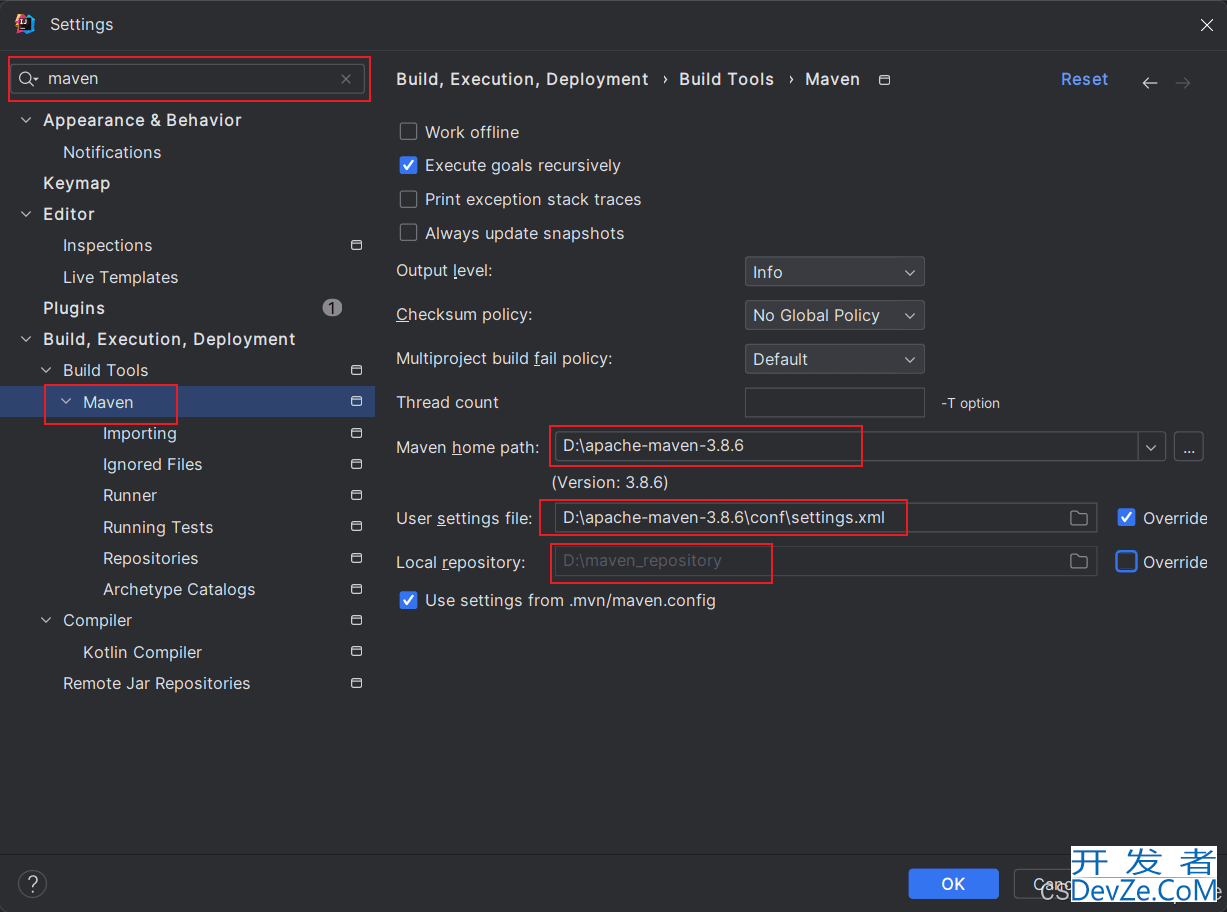Open the Running Tests page
This screenshot has height=912, width=1227.
pyautogui.click(x=158, y=527)
